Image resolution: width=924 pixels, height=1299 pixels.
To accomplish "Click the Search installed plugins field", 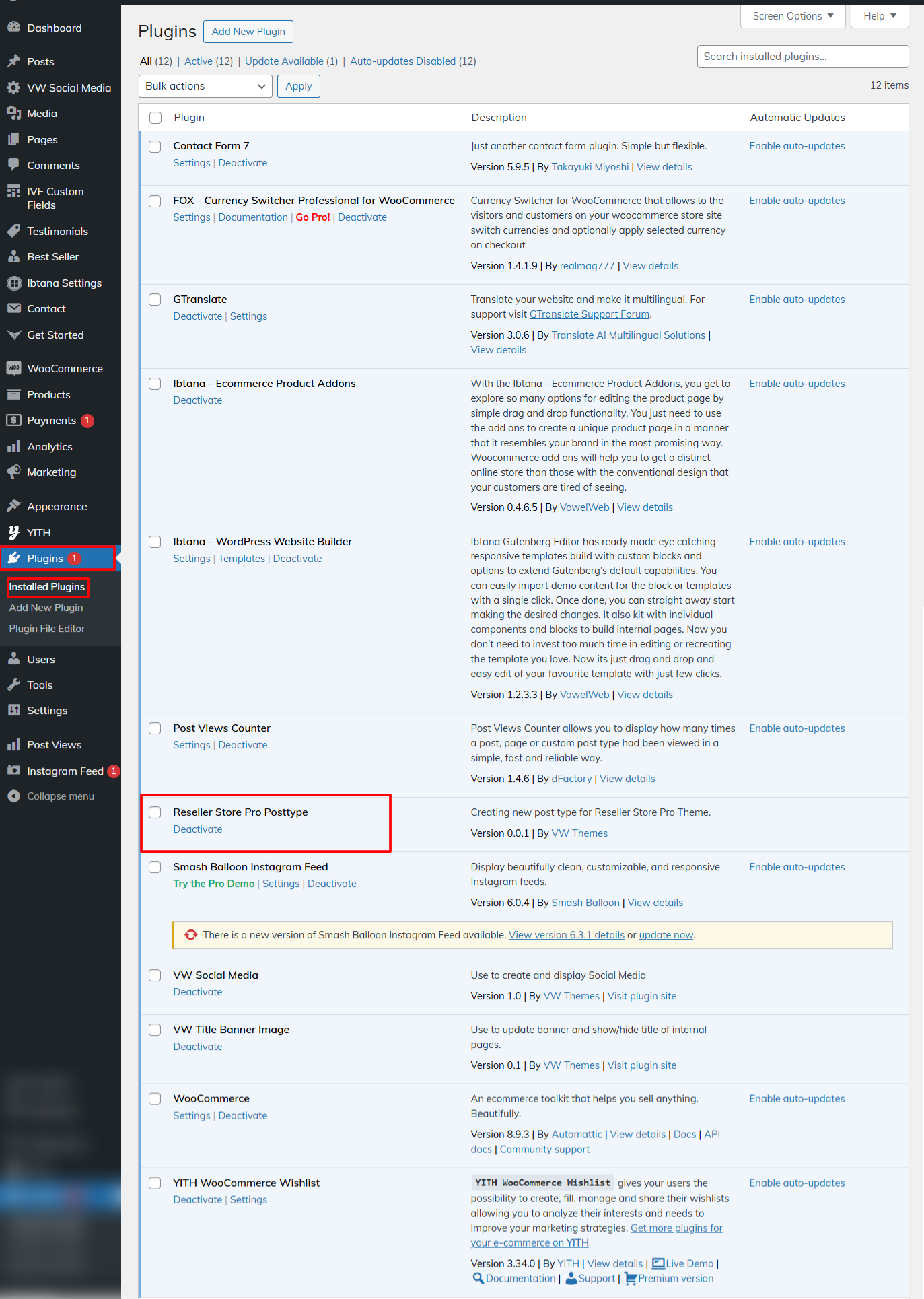I will point(802,57).
